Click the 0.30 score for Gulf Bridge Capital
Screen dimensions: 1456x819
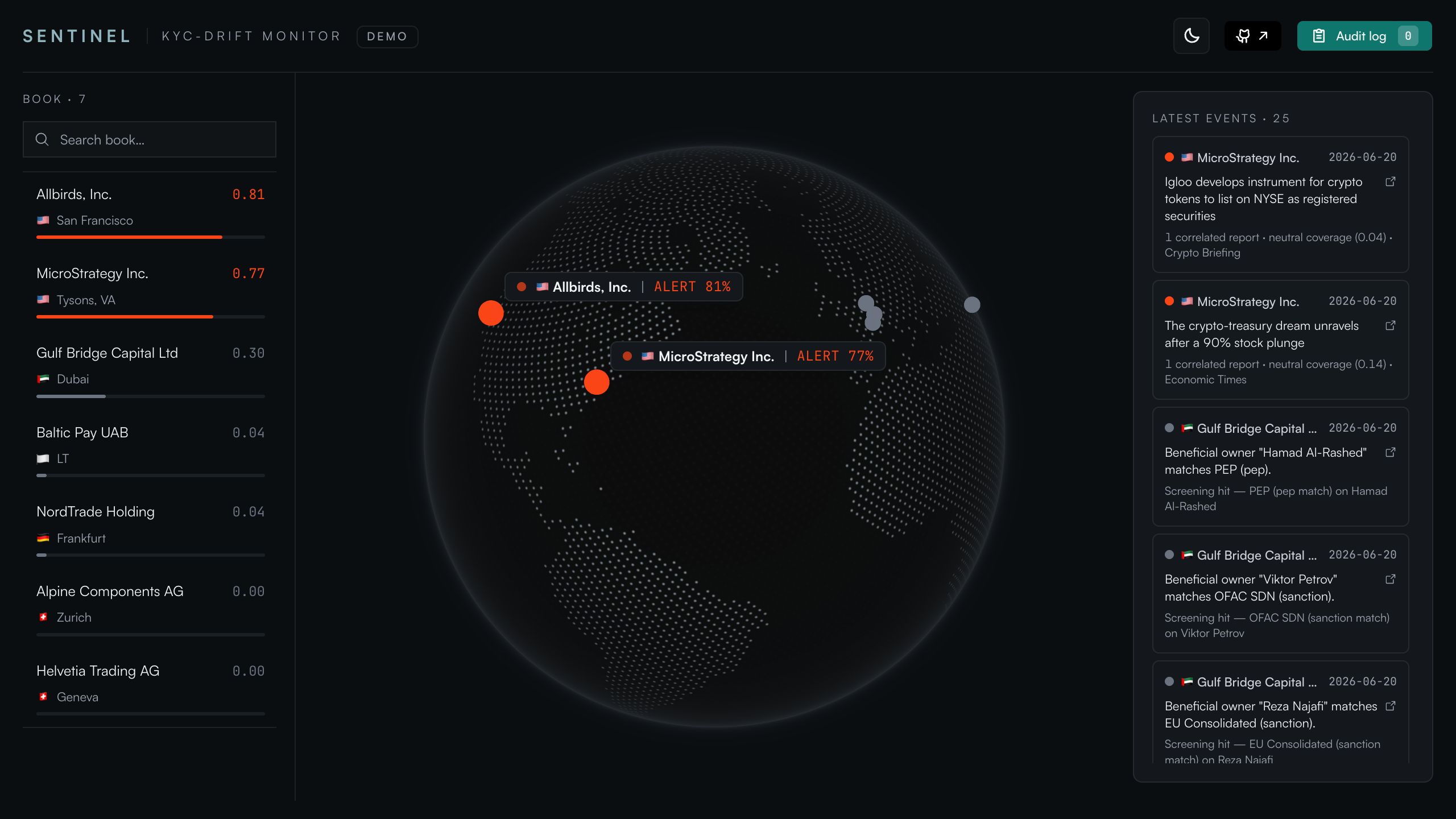pyautogui.click(x=249, y=353)
